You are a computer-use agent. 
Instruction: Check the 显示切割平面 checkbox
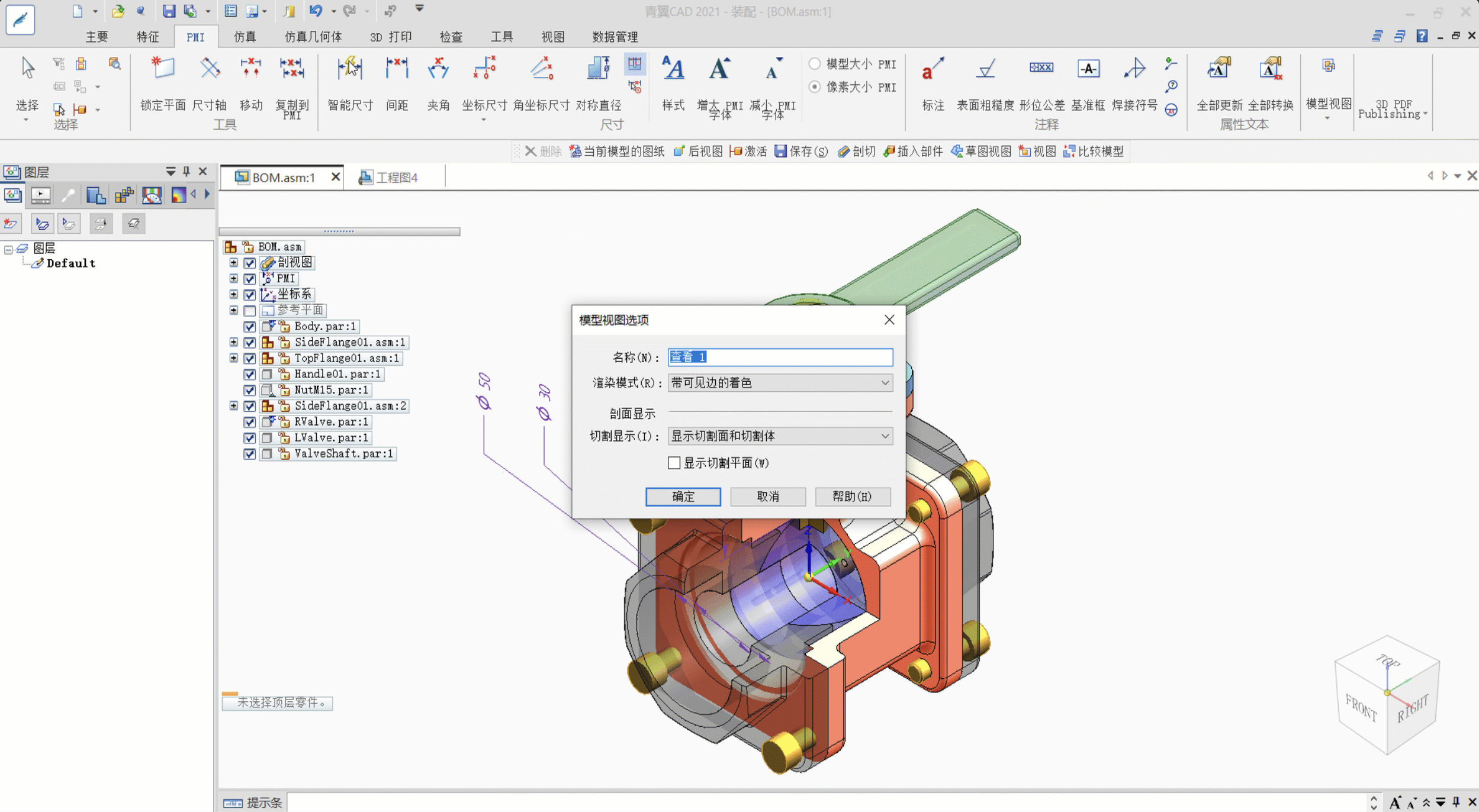674,463
